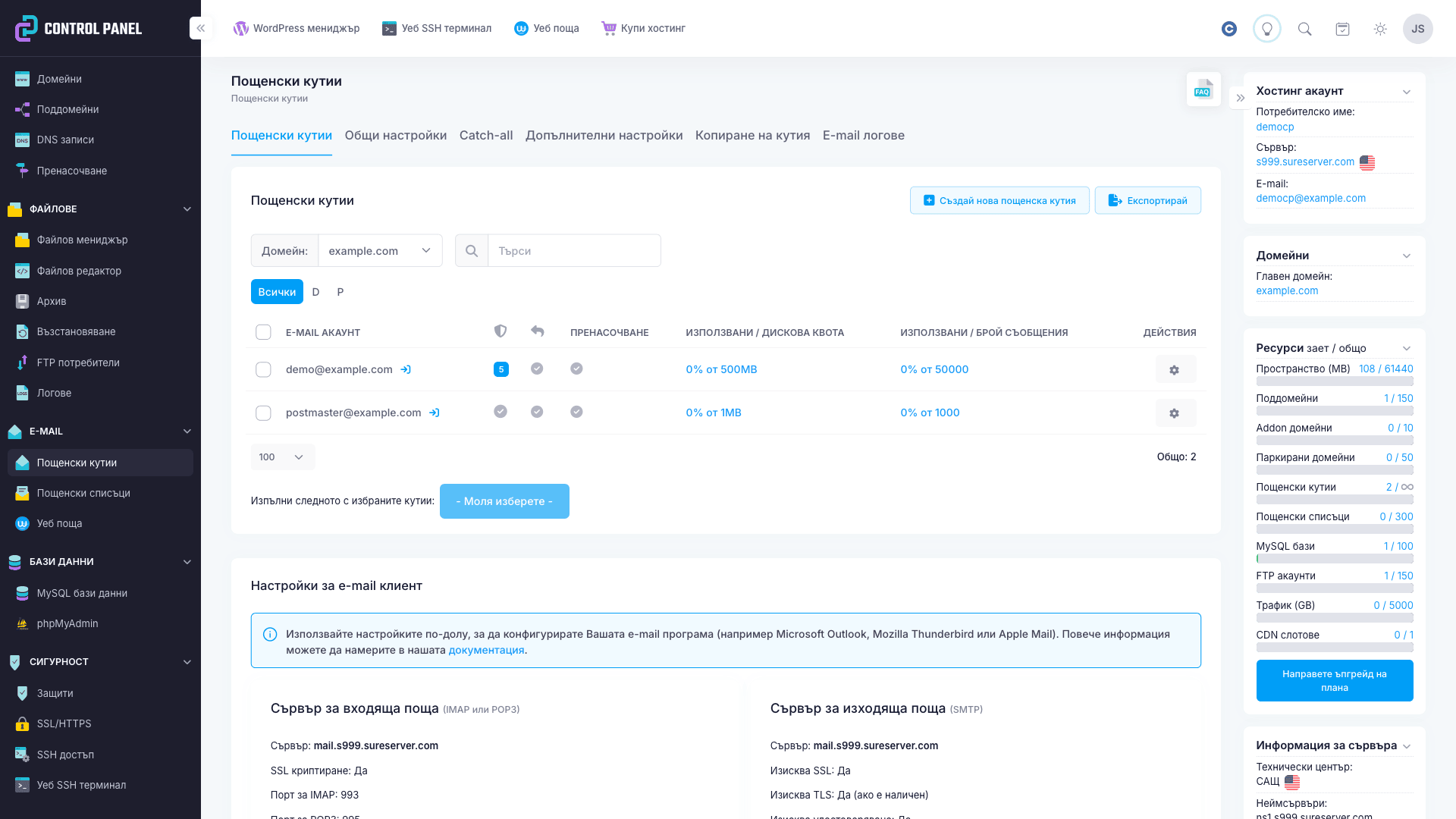Open the search magnifier in top bar
This screenshot has height=819, width=1456.
coord(1304,29)
